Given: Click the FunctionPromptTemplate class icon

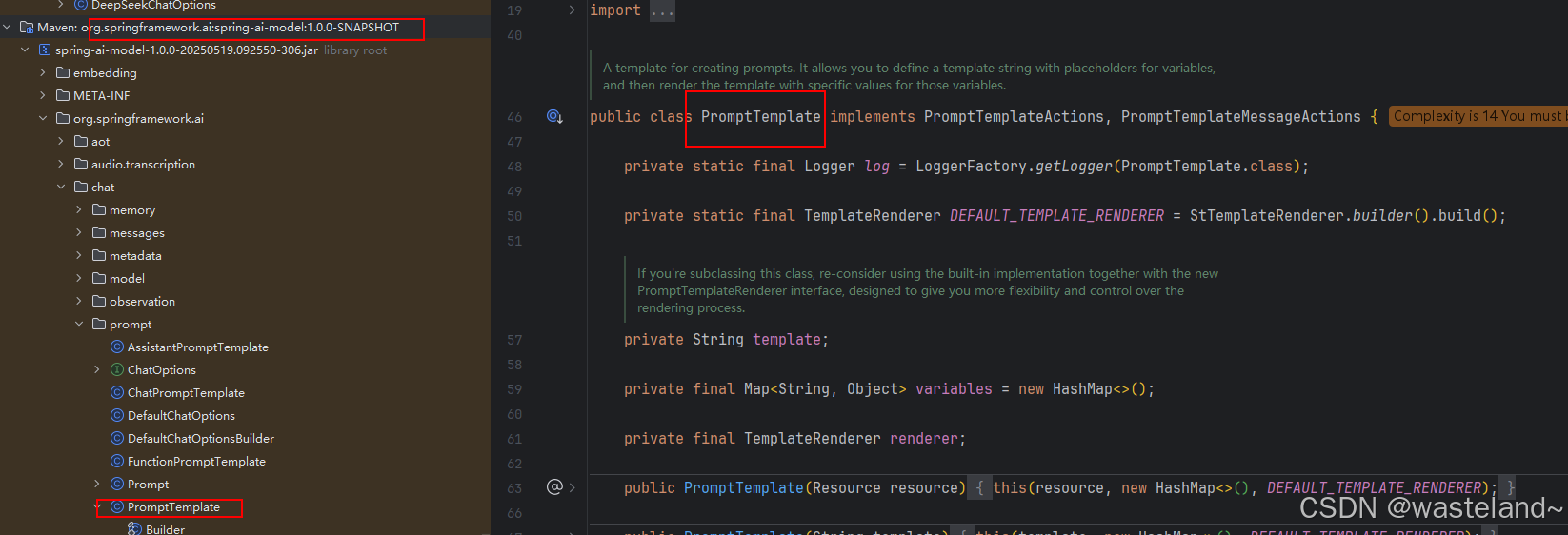Looking at the screenshot, I should tap(117, 462).
